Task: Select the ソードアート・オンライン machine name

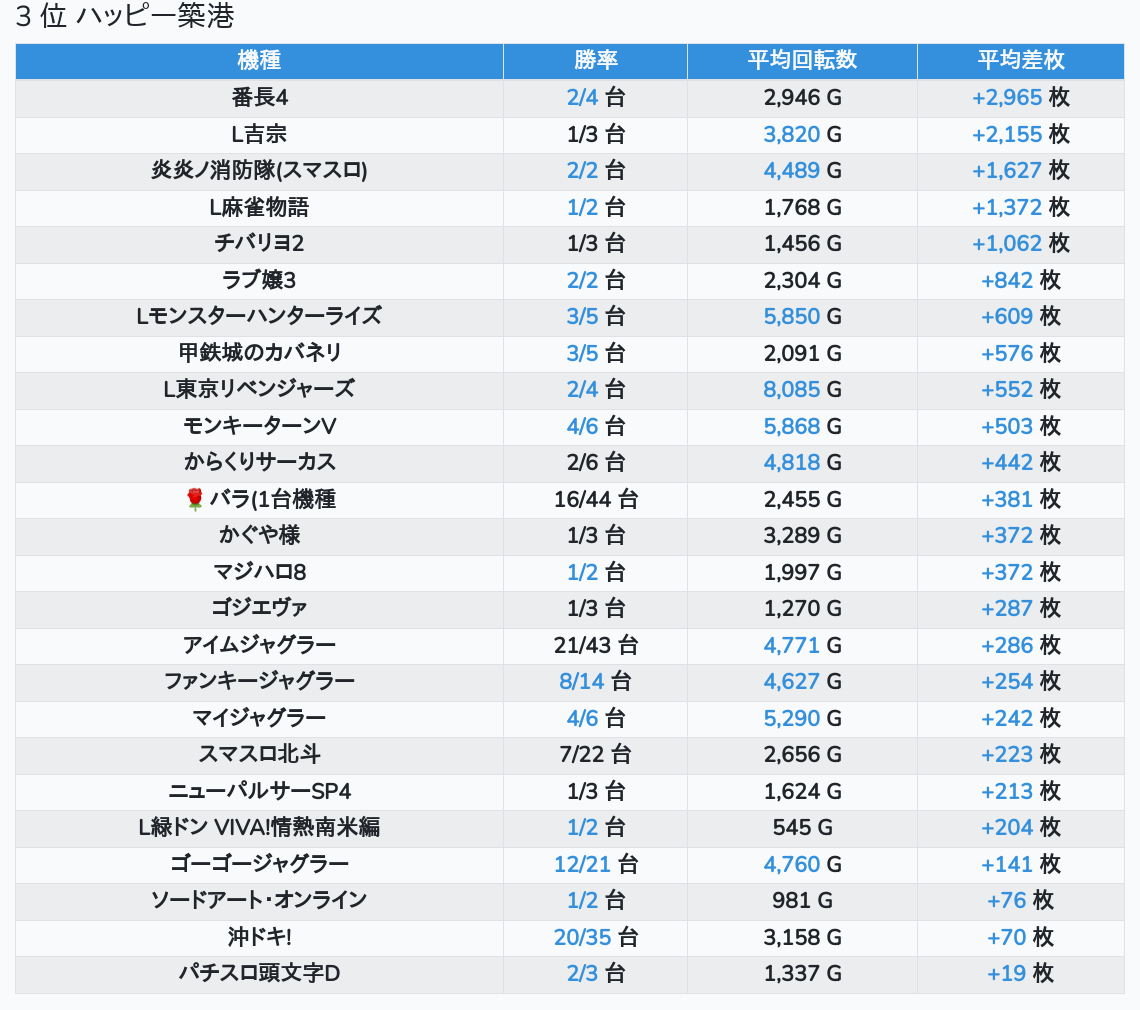Action: tap(259, 900)
